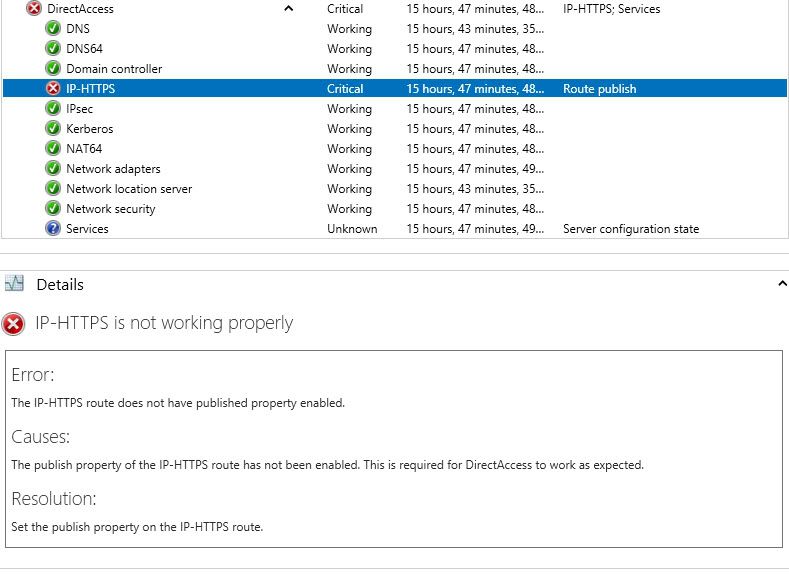Click the 'Server configuration state' cell
The height and width of the screenshot is (577, 789).
pyautogui.click(x=631, y=228)
